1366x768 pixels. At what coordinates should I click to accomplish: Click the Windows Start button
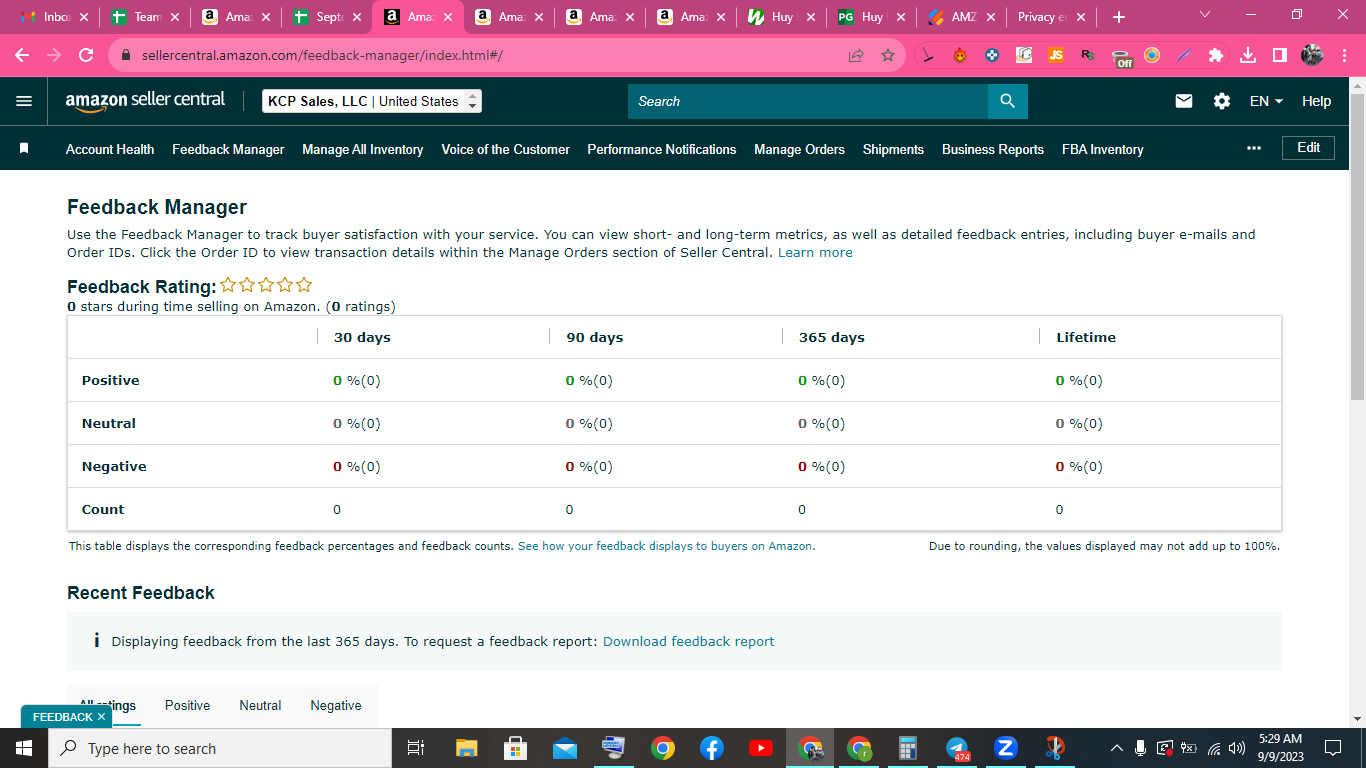click(24, 748)
